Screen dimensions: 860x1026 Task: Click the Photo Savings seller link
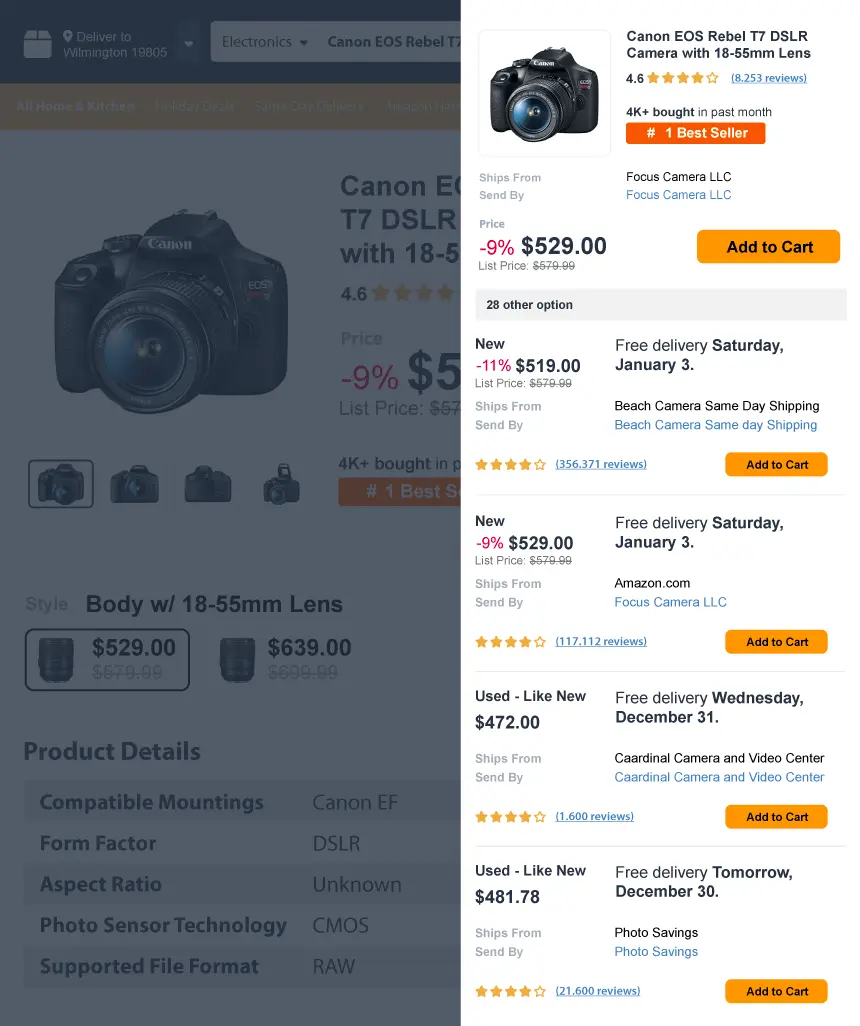coord(655,951)
